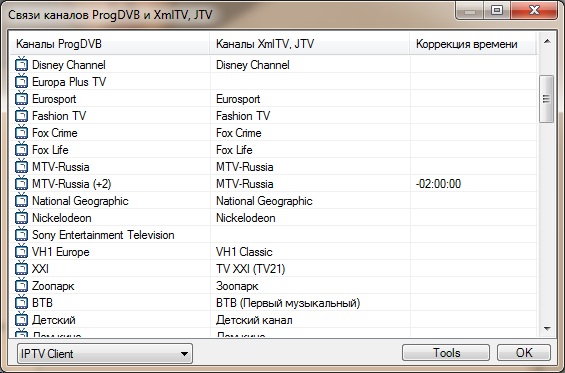565x373 pixels.
Task: Click the scrollbar up arrow
Action: (x=547, y=41)
